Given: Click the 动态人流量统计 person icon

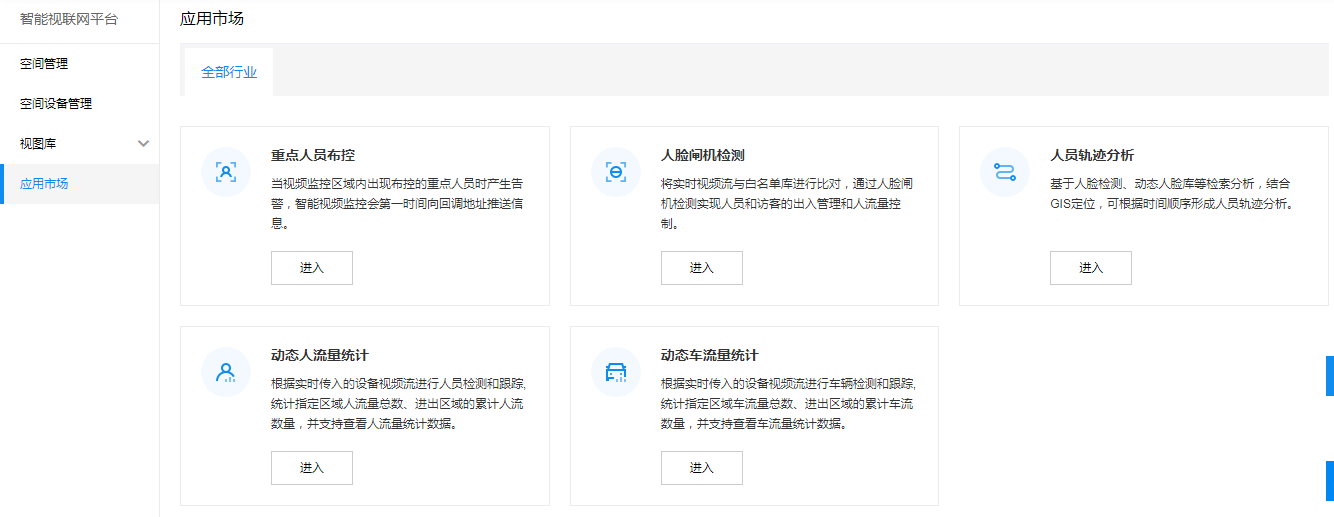Looking at the screenshot, I should (226, 372).
